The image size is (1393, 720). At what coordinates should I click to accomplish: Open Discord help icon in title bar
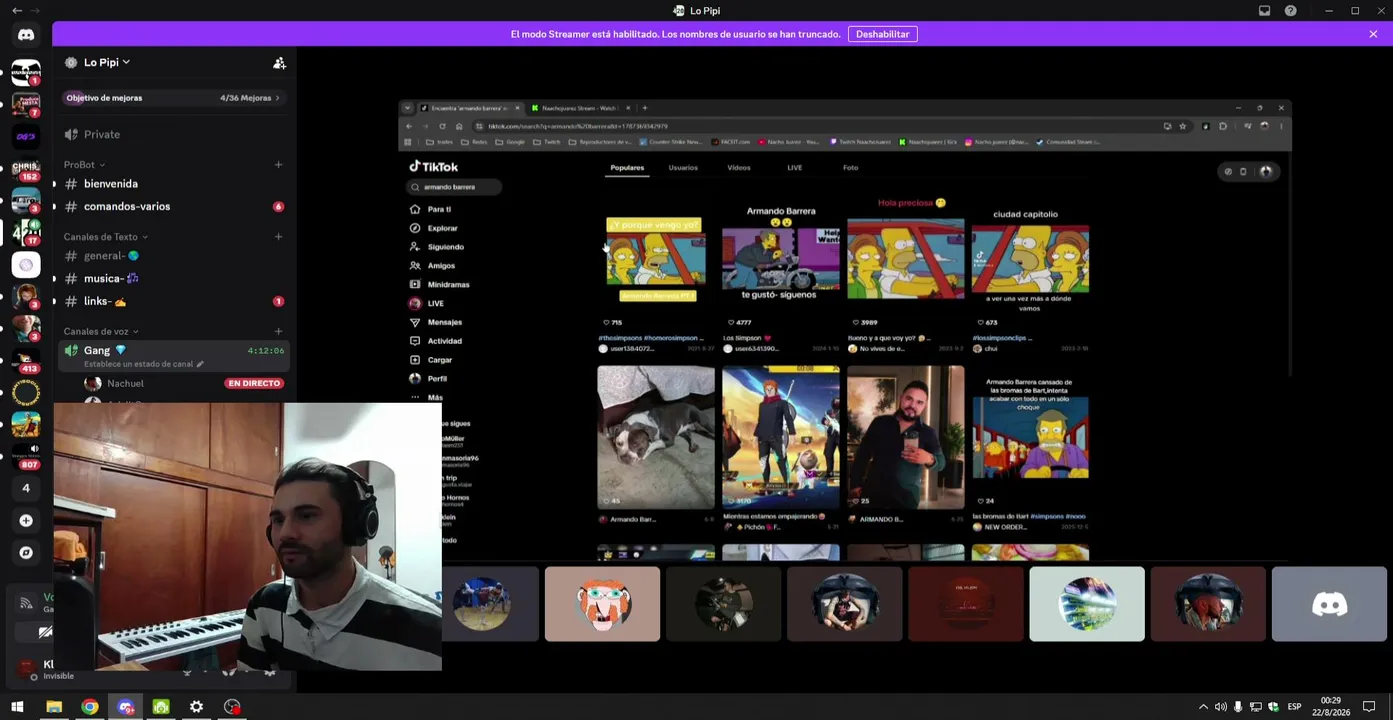coord(1290,11)
